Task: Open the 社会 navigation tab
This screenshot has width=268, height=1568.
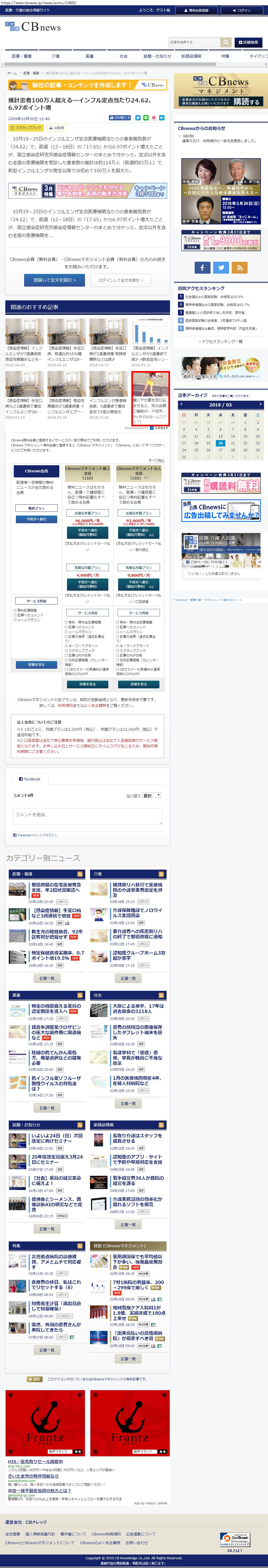Action: click(124, 56)
